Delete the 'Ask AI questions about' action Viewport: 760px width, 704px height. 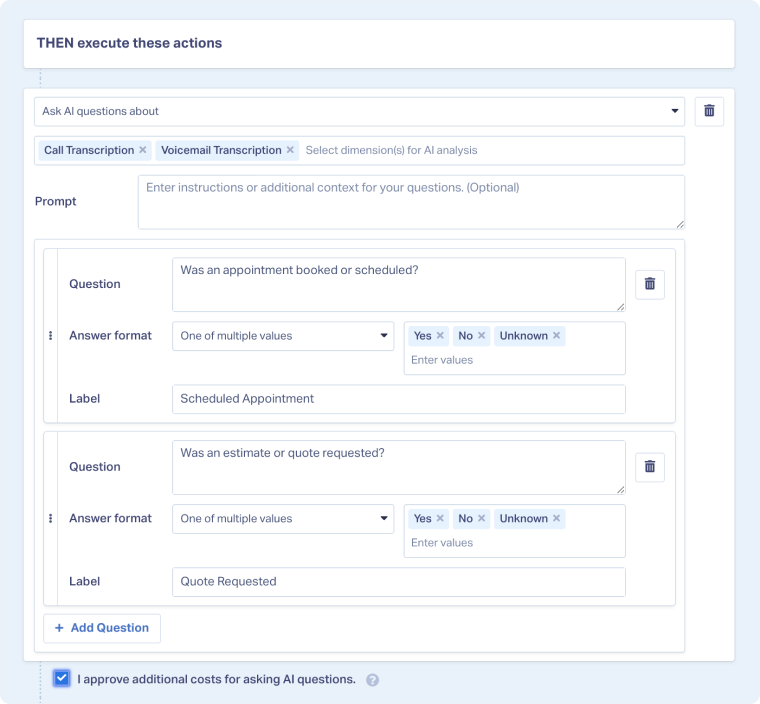pyautogui.click(x=709, y=111)
